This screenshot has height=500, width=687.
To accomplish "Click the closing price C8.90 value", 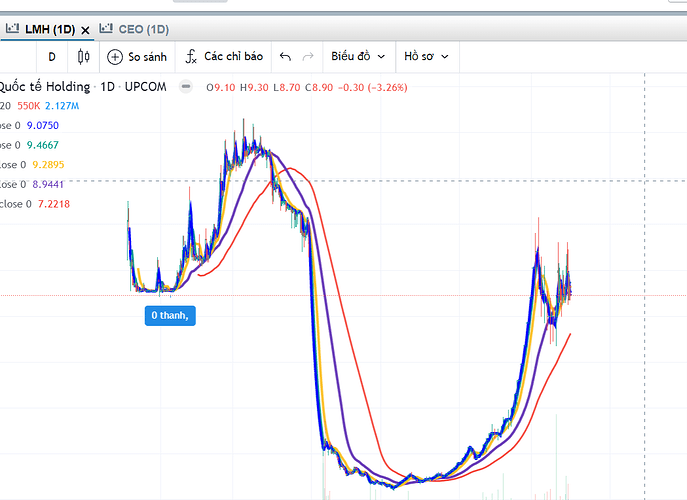I will click(x=319, y=88).
